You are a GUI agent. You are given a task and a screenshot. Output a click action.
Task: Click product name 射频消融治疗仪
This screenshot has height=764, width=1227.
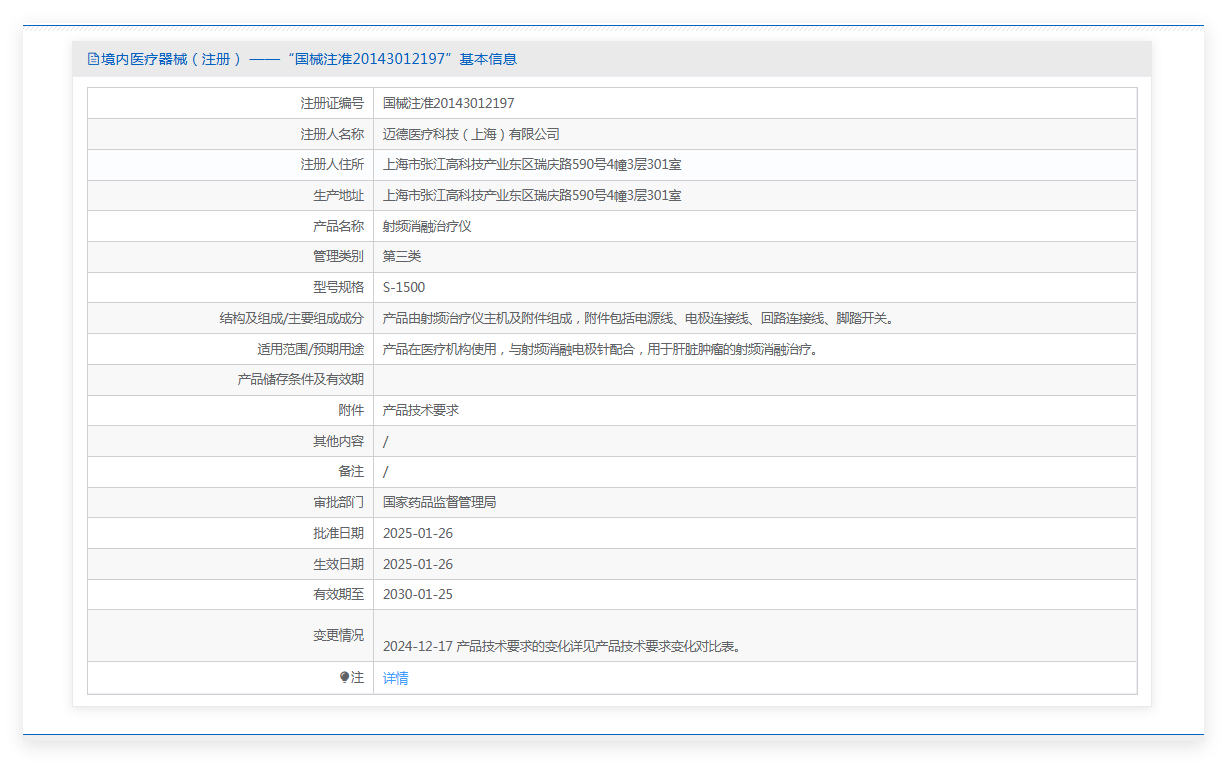pos(427,226)
